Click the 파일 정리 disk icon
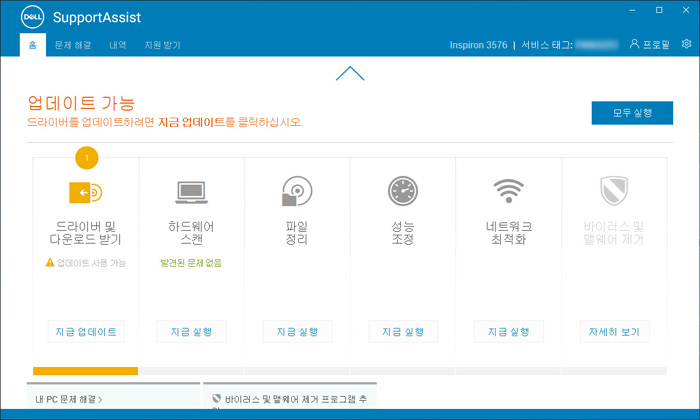The width and height of the screenshot is (700, 420). 297,191
